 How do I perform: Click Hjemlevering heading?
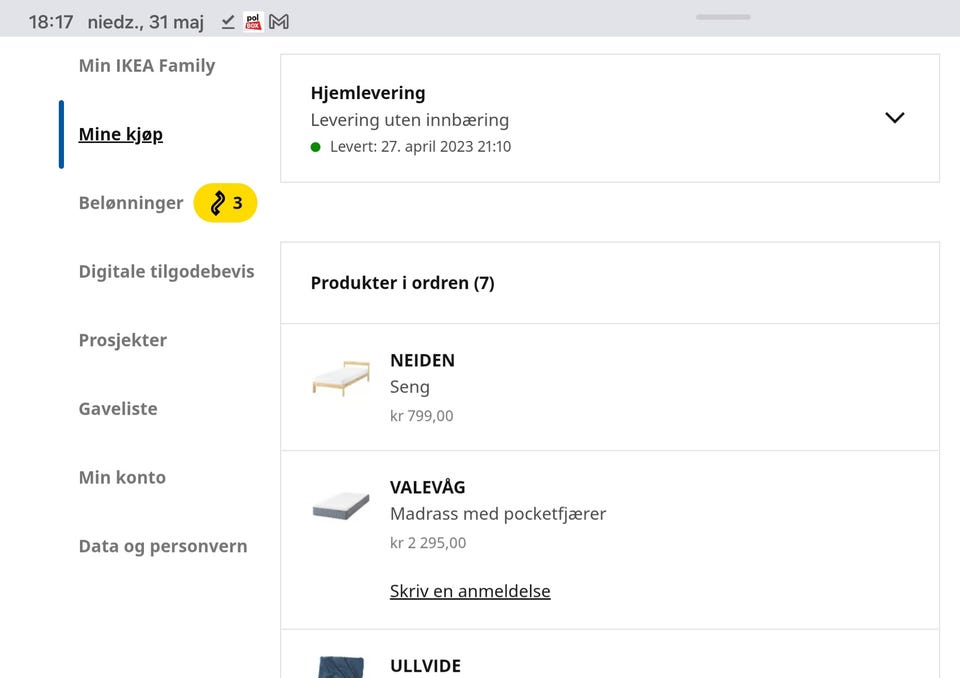(368, 93)
